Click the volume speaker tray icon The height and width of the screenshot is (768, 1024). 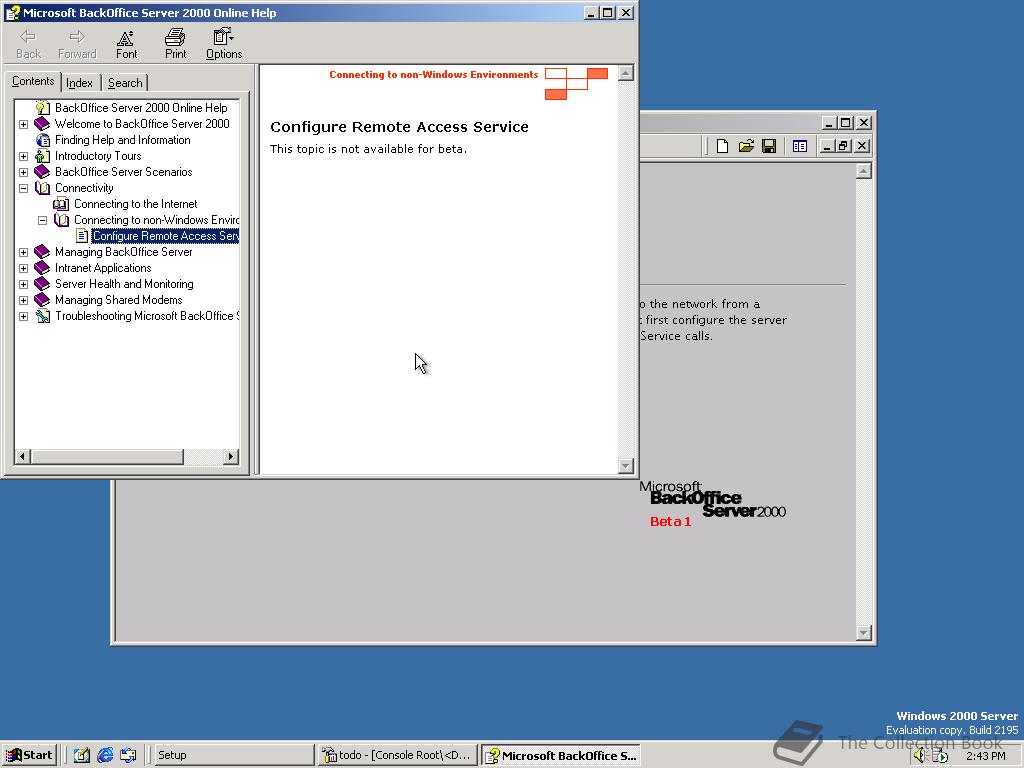point(920,756)
